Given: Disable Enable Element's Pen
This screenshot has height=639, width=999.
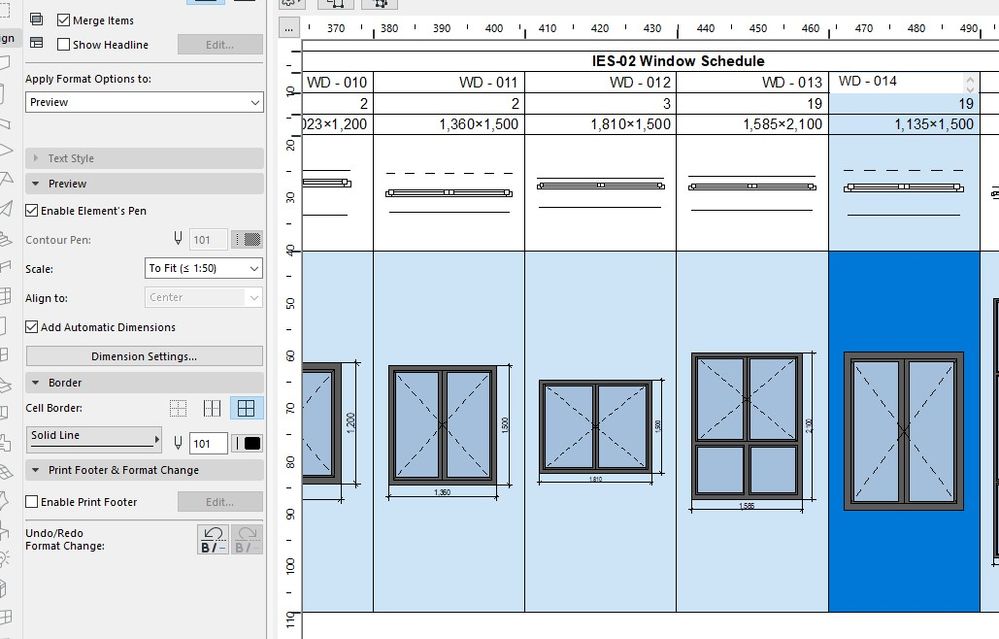Looking at the screenshot, I should 29,210.
